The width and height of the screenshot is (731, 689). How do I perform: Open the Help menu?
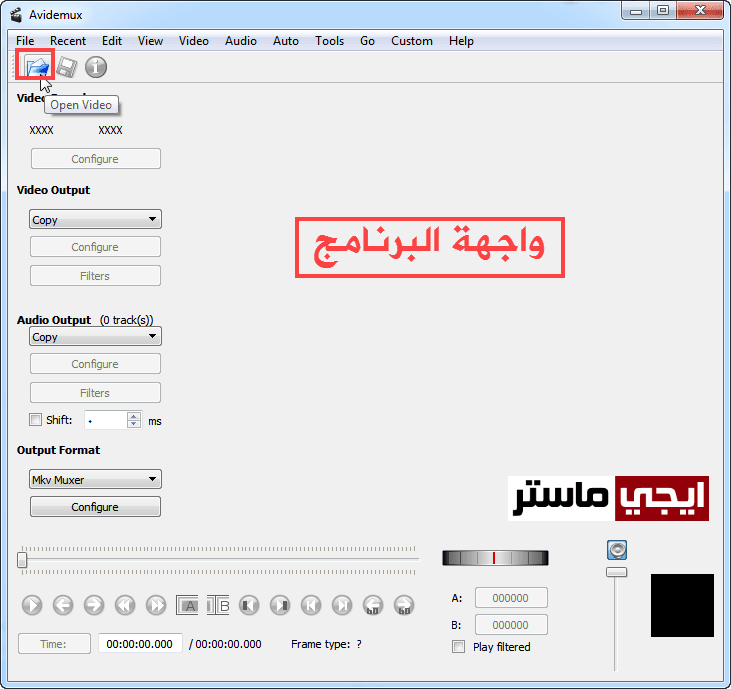[x=461, y=41]
